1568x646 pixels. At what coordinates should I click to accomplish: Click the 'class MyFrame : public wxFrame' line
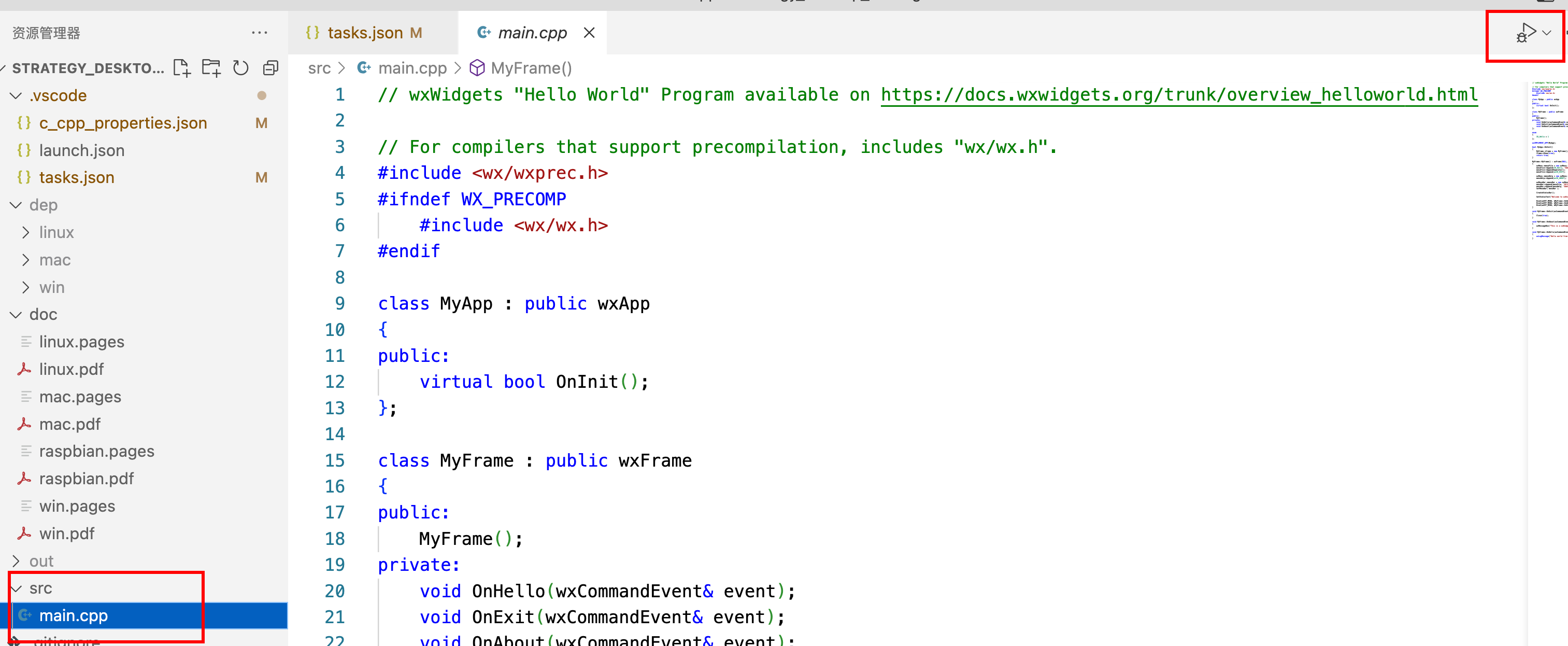point(534,460)
